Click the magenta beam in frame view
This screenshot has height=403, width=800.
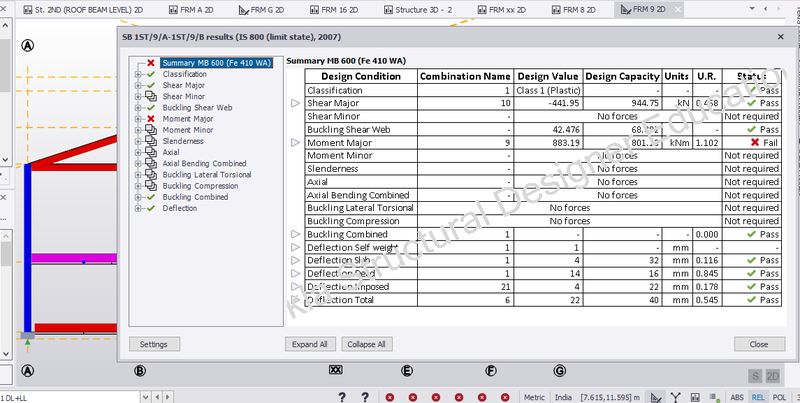(74, 258)
